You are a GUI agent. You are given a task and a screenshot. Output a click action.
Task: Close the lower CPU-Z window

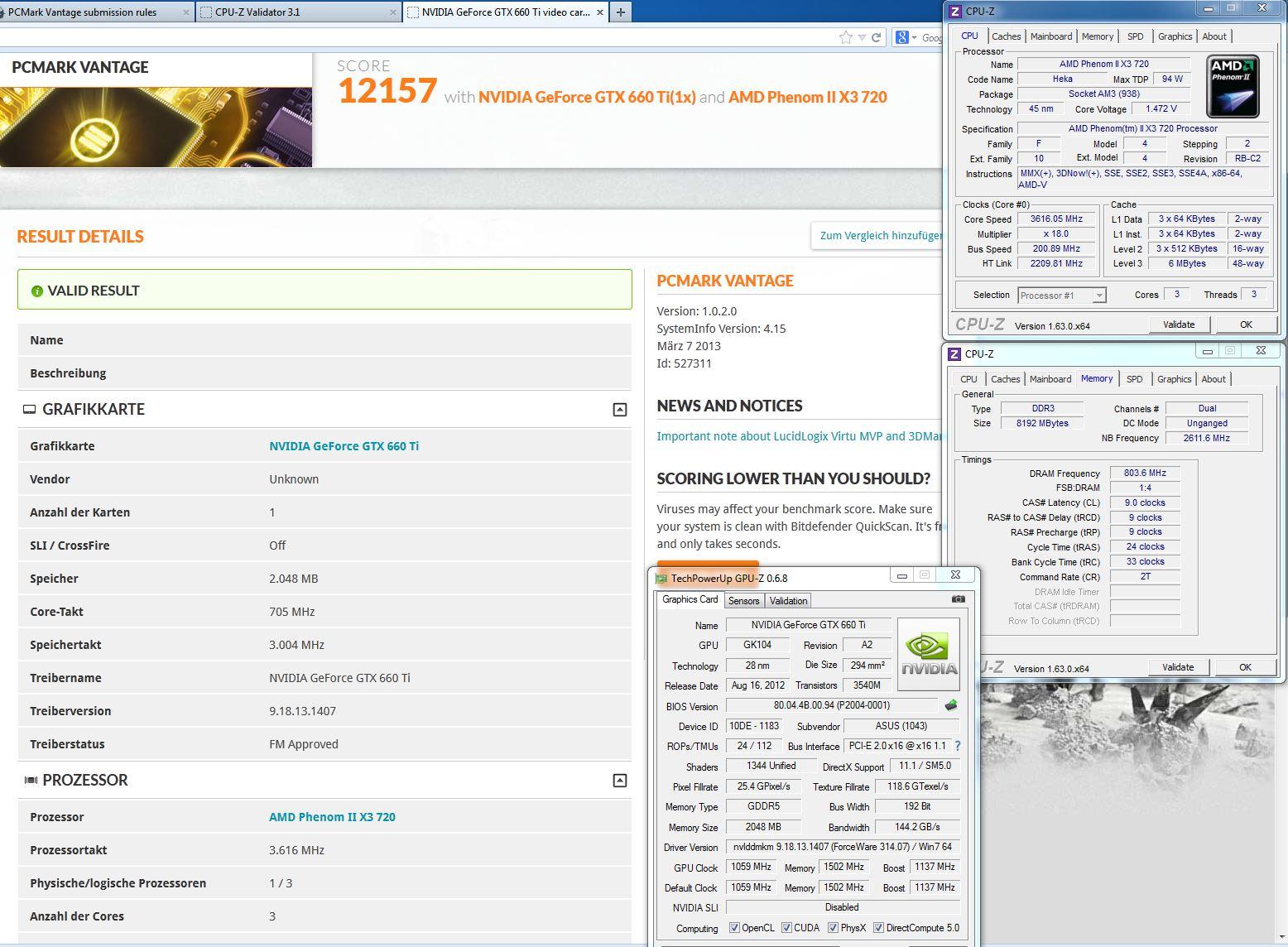click(x=1261, y=351)
